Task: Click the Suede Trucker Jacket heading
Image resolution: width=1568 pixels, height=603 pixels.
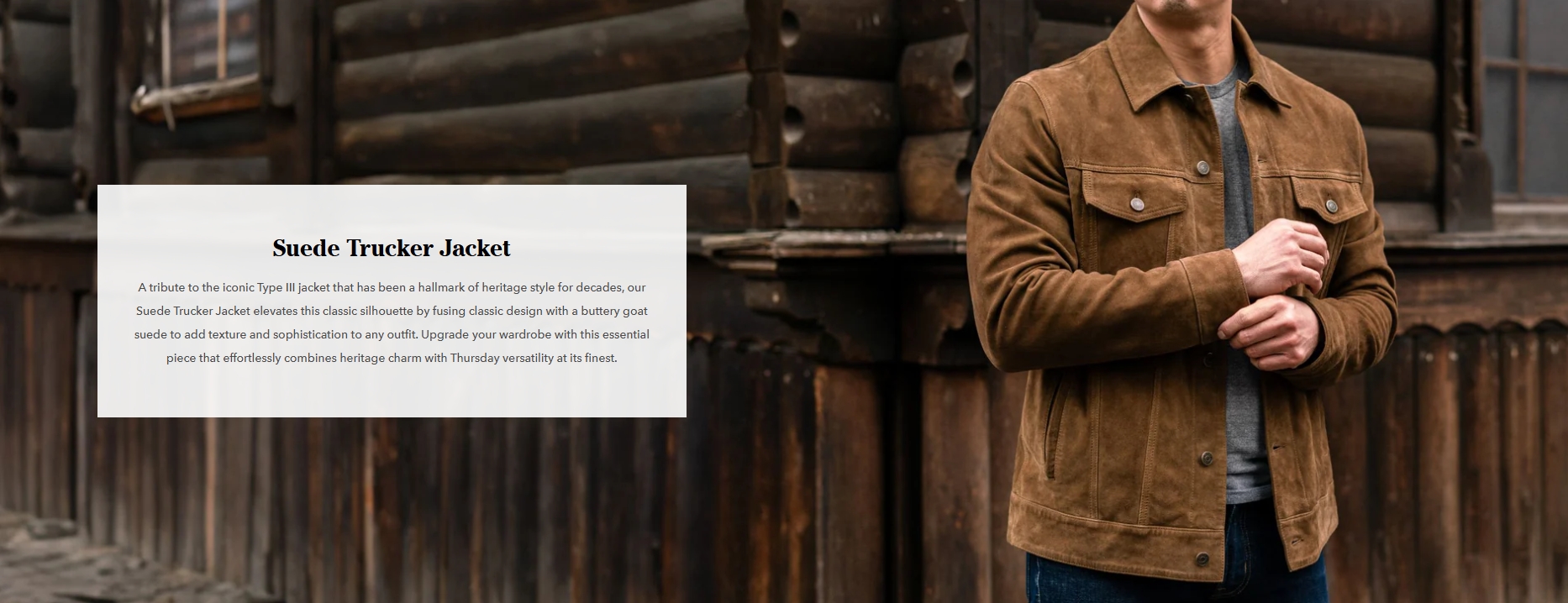Action: (x=392, y=249)
